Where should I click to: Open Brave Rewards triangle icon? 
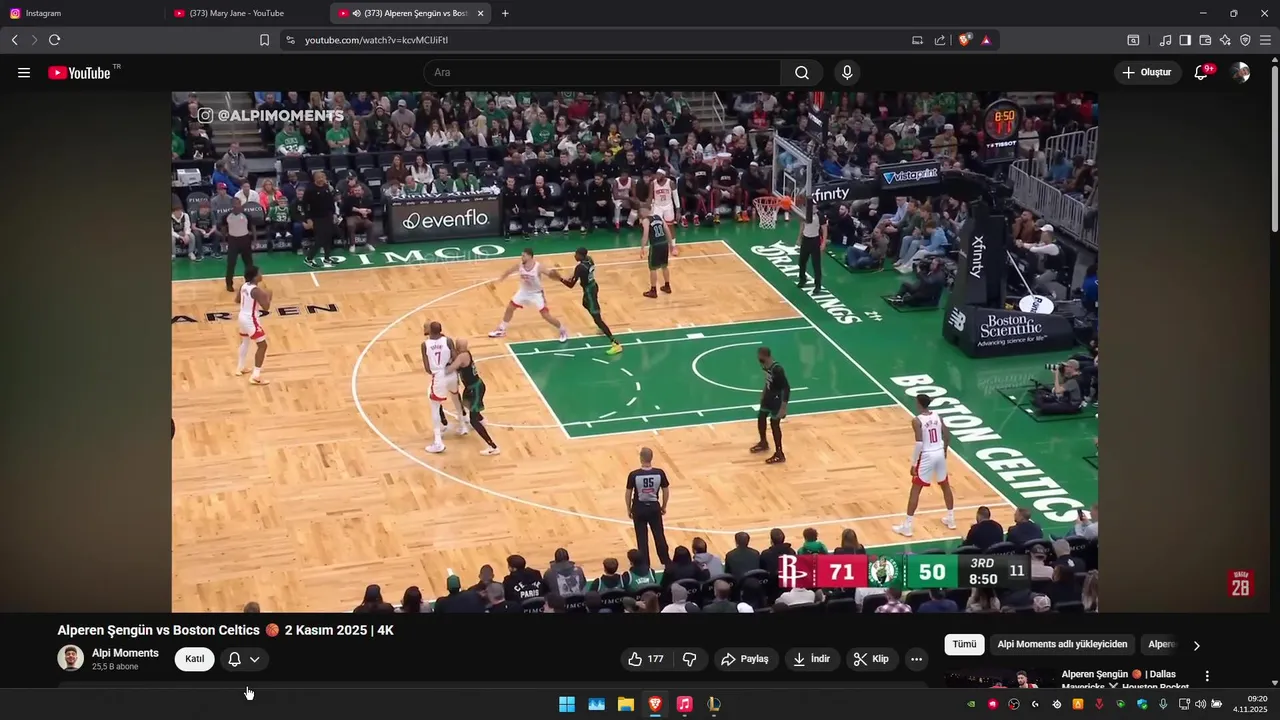click(986, 40)
